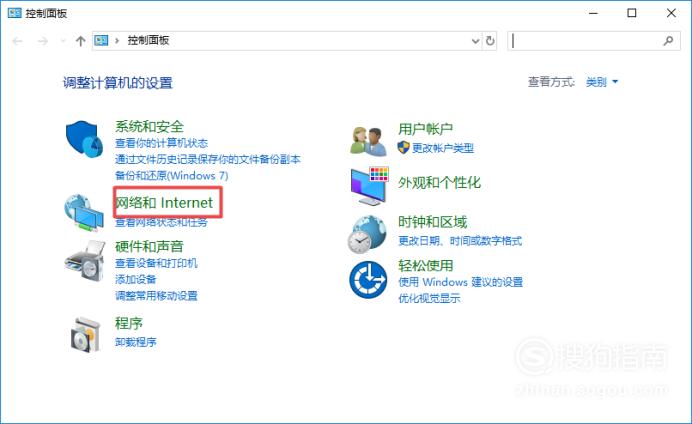This screenshot has width=692, height=424.
Task: Close the 控制面板 window
Action: [x=671, y=13]
